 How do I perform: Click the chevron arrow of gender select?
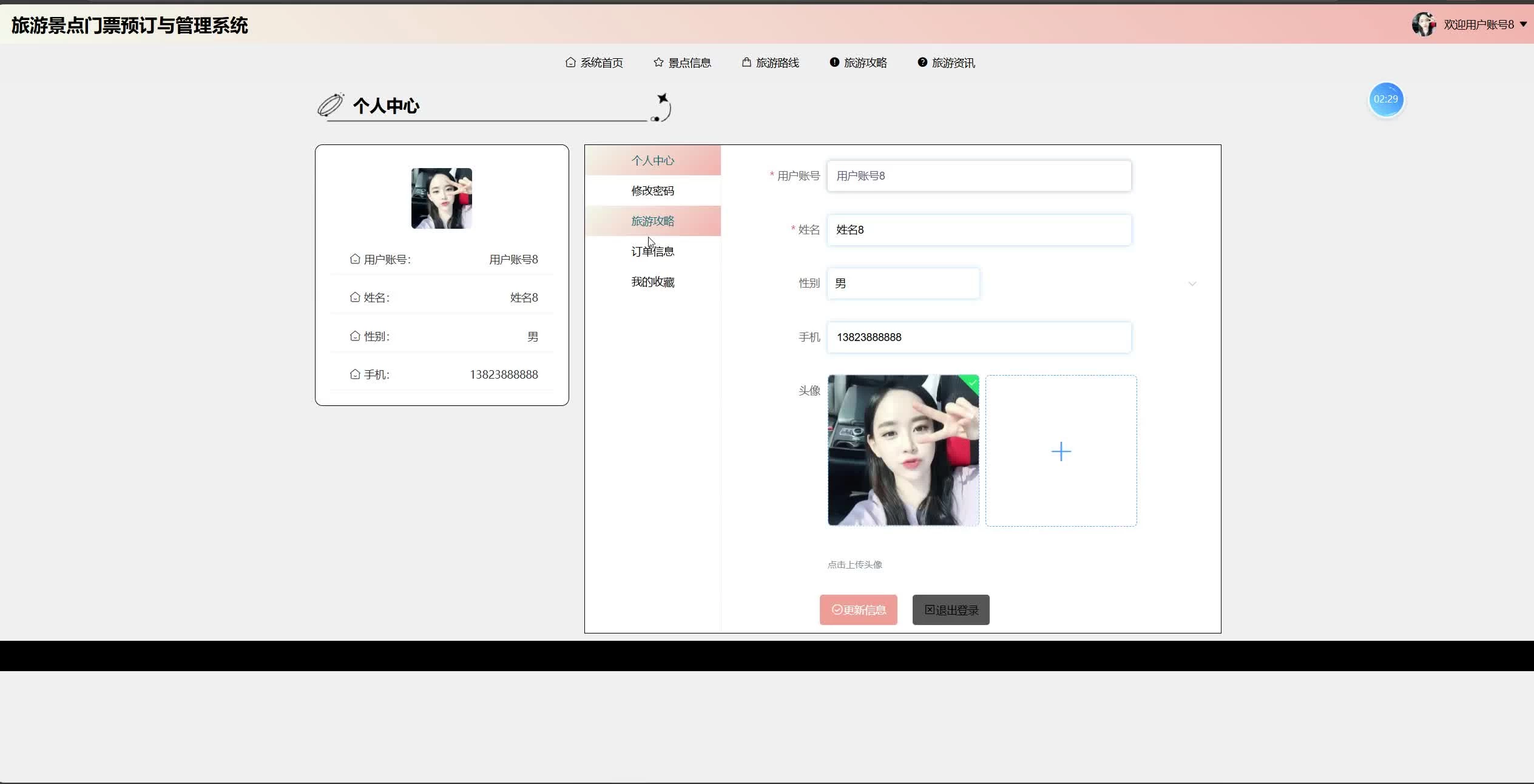(1192, 284)
